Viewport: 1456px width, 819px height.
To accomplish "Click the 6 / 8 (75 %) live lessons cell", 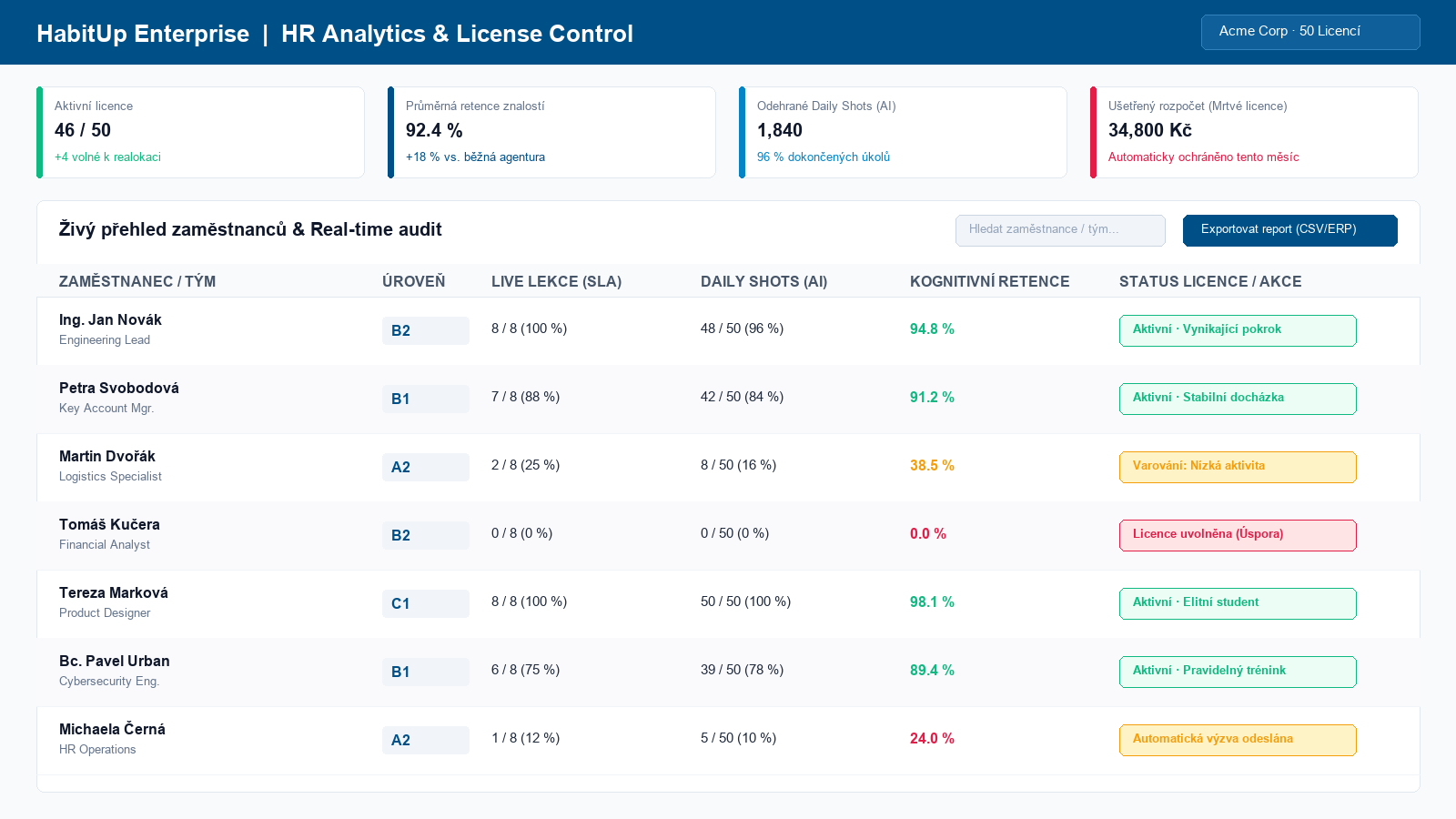I will [525, 670].
